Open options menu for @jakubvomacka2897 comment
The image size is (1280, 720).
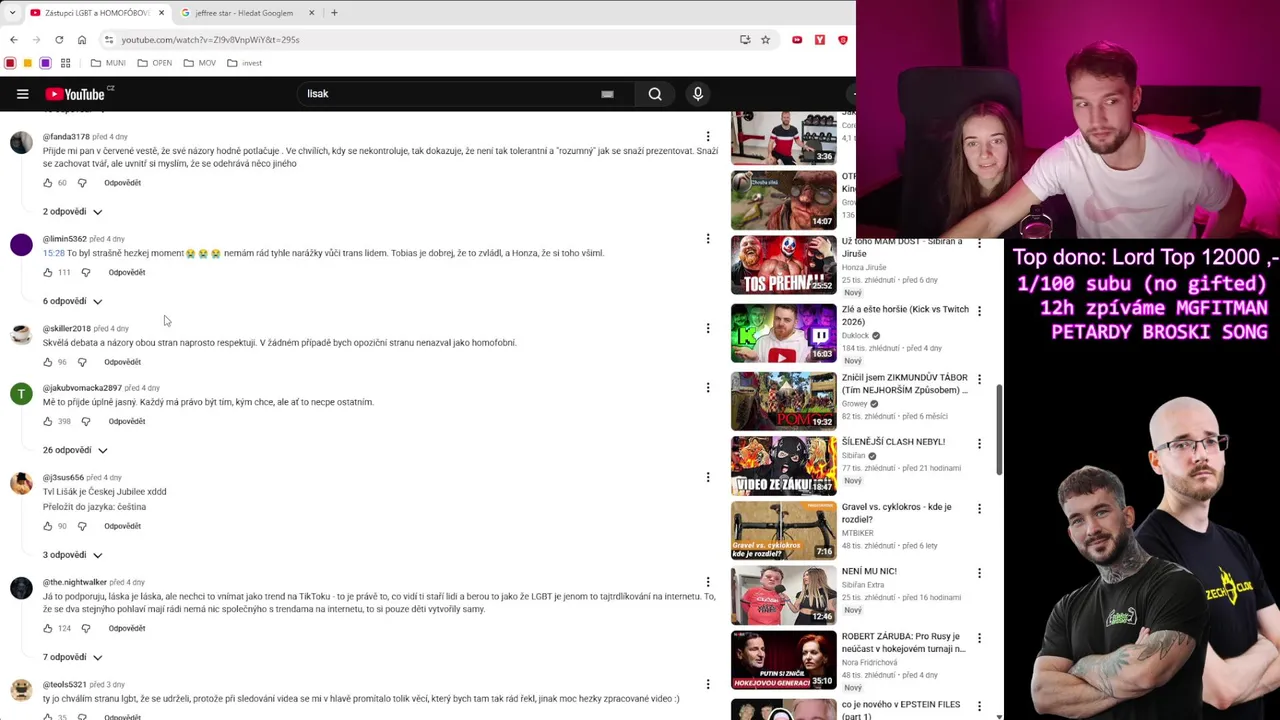(708, 388)
